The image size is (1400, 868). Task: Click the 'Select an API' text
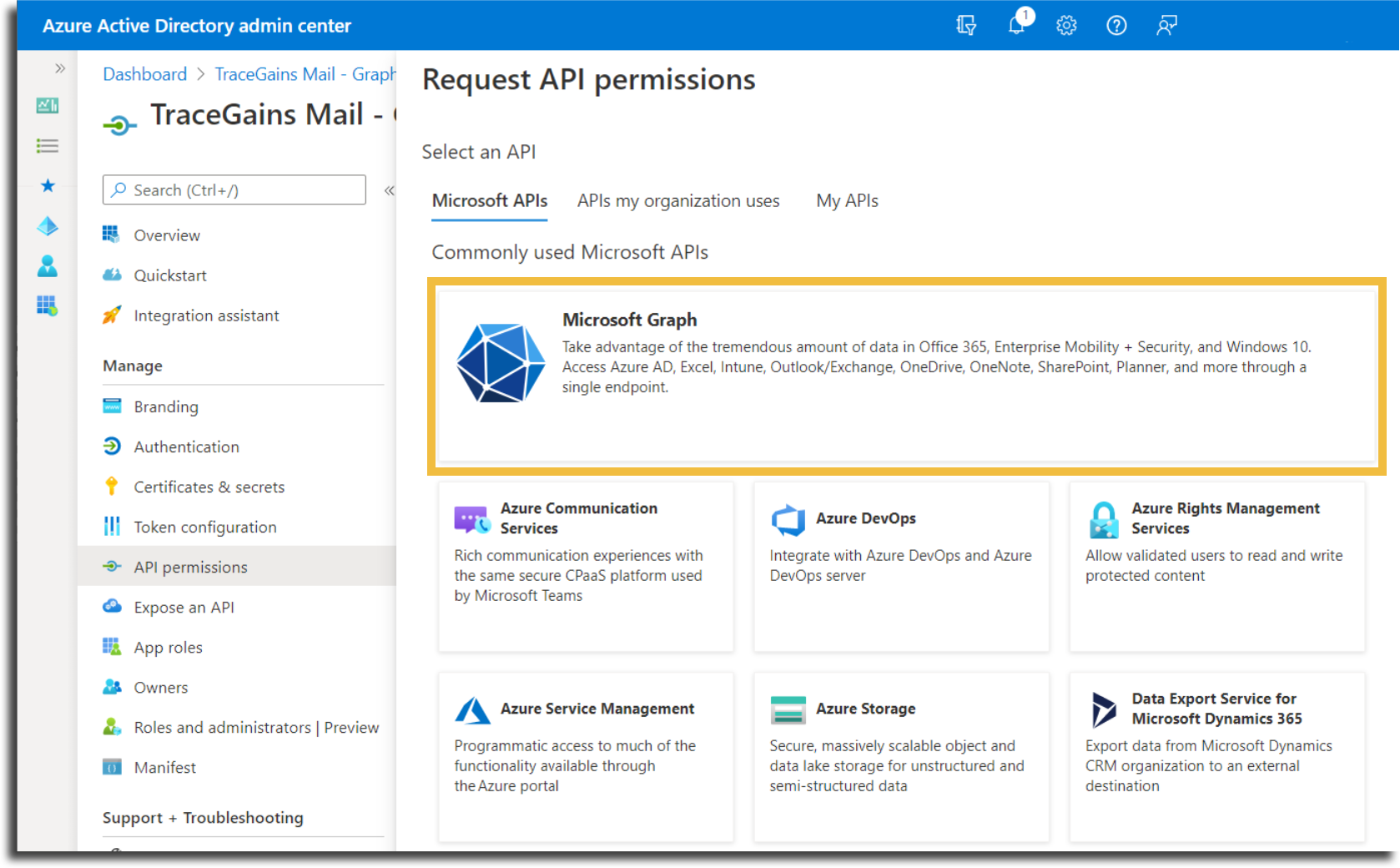[x=479, y=152]
